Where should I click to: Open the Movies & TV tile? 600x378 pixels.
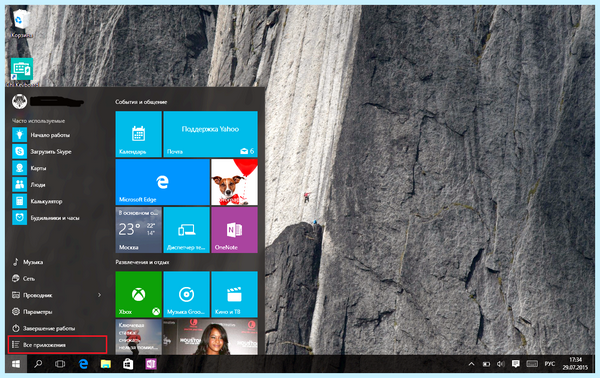point(234,294)
